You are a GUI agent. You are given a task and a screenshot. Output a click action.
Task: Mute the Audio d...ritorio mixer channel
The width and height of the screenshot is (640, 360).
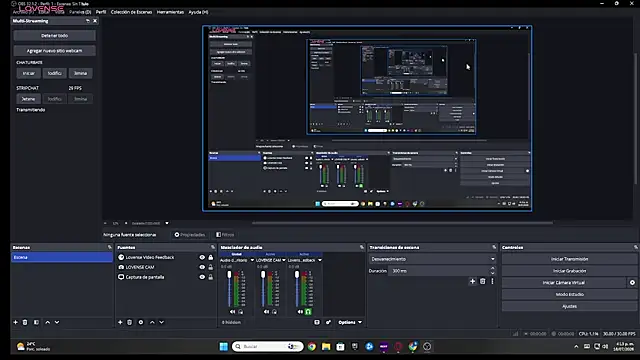[232, 312]
